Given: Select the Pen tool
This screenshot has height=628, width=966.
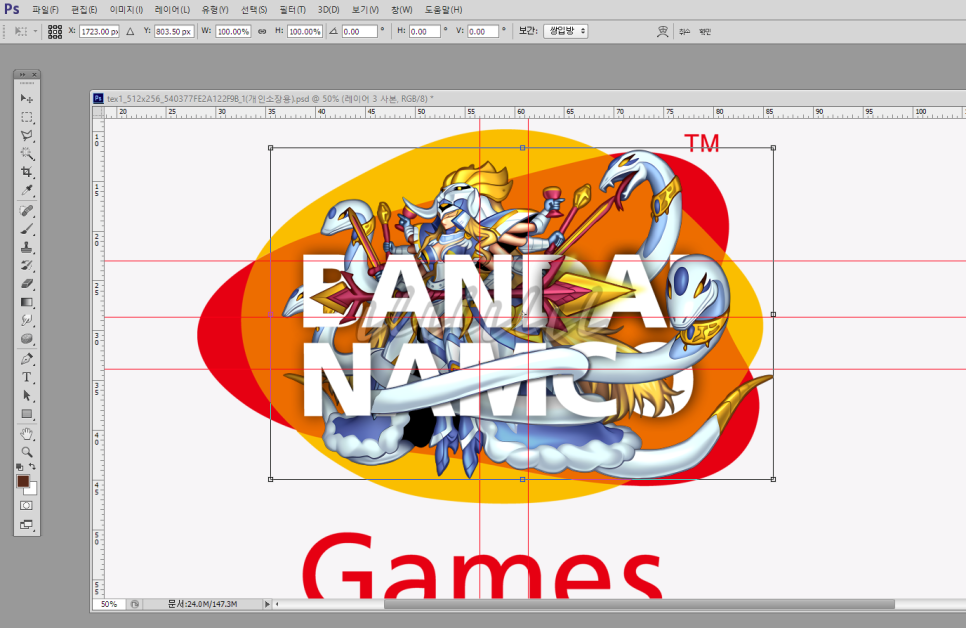Looking at the screenshot, I should tap(26, 359).
